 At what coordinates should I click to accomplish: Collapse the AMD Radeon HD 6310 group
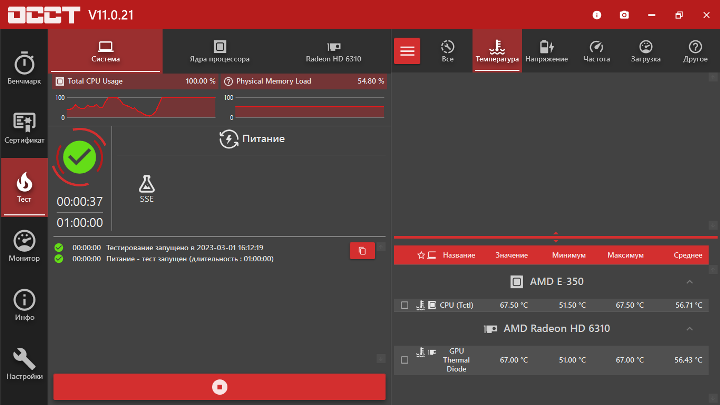[x=689, y=329]
